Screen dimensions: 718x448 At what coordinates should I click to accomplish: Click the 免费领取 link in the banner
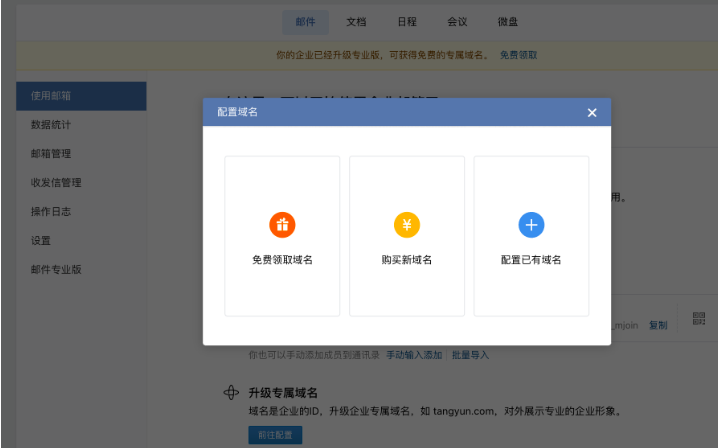[518, 55]
